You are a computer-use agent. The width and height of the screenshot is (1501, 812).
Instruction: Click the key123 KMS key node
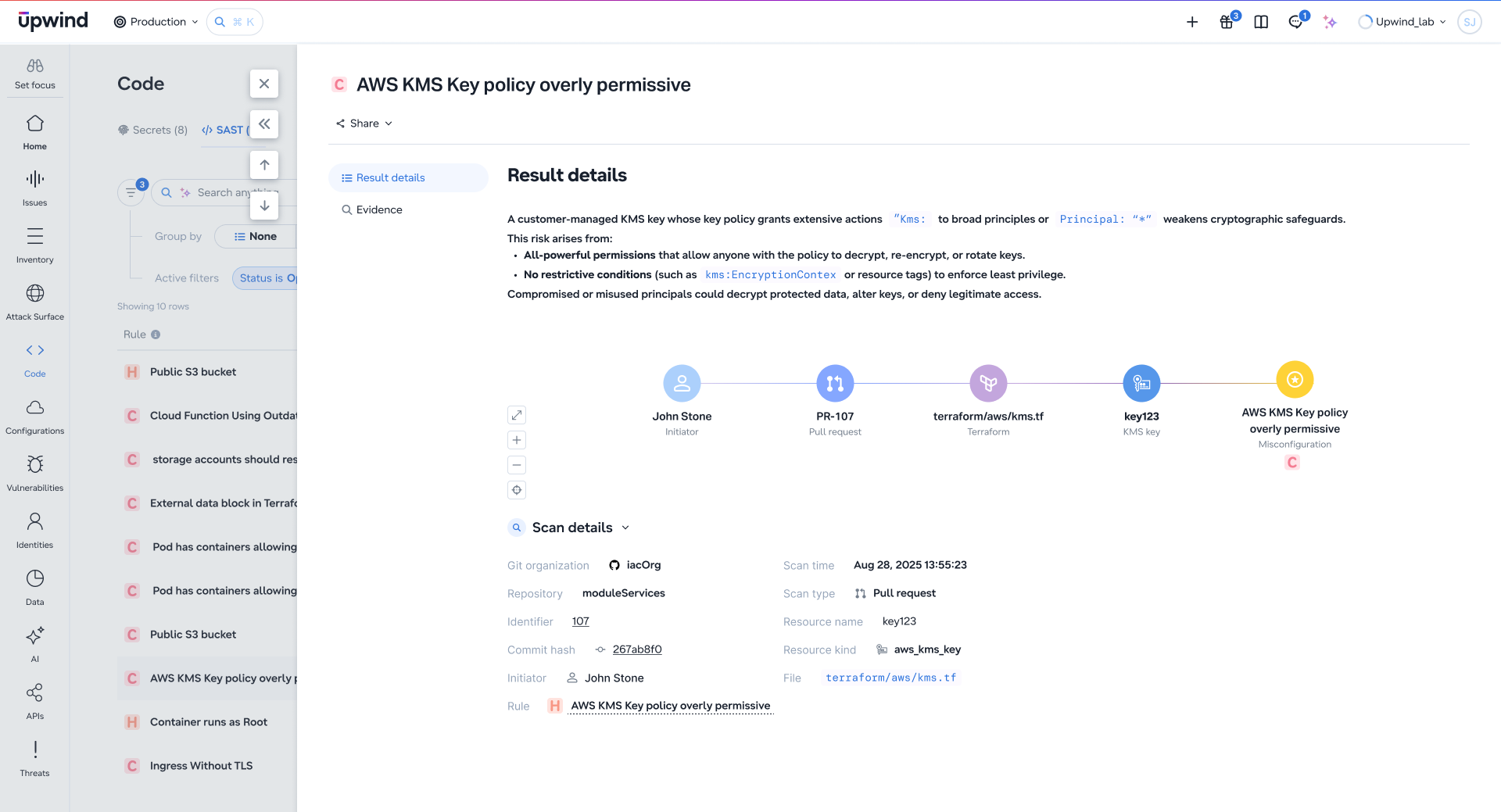pyautogui.click(x=1141, y=383)
